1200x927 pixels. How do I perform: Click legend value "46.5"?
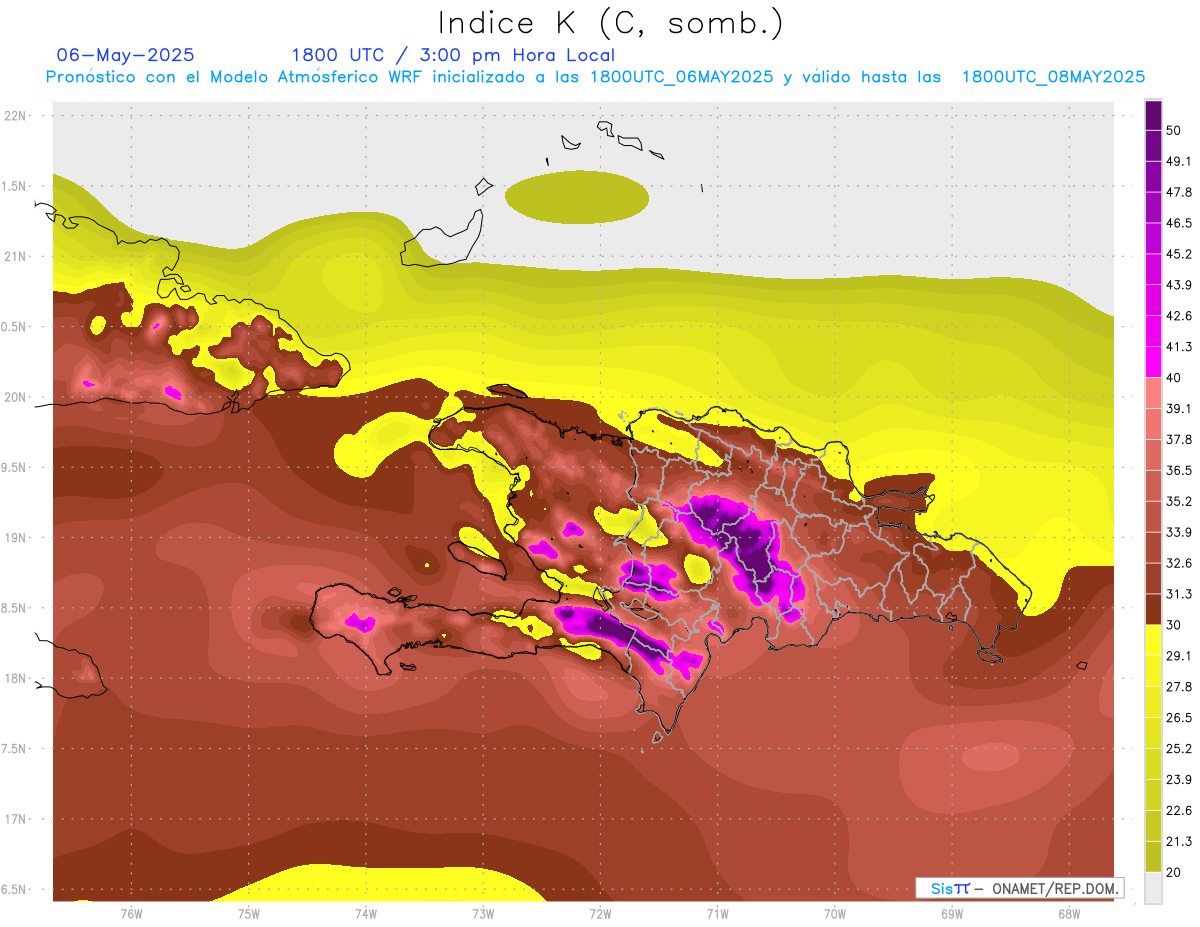tap(1178, 223)
